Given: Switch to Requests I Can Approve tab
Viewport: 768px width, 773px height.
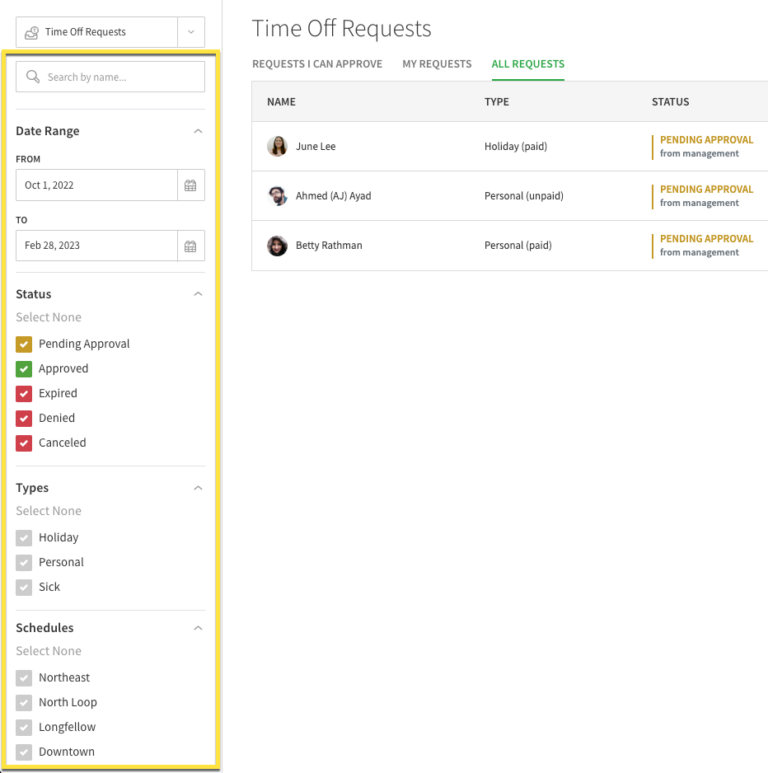Looking at the screenshot, I should coord(317,64).
